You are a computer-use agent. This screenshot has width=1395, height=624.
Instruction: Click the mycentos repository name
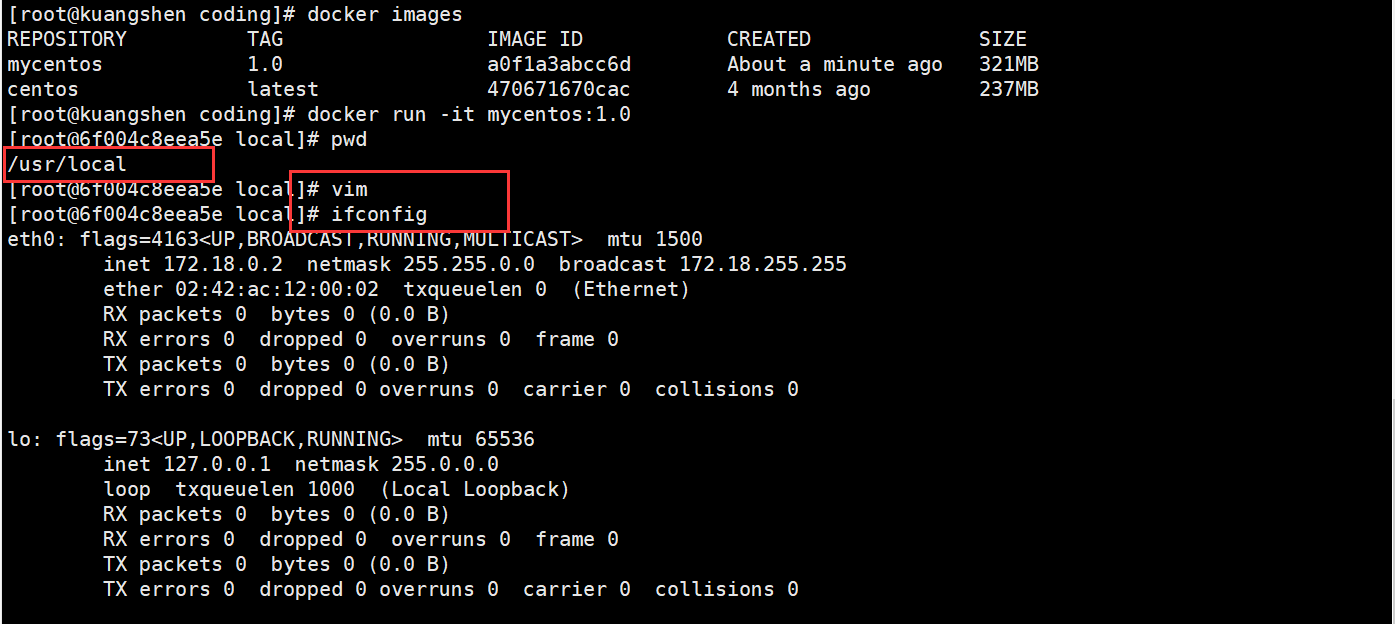point(55,64)
